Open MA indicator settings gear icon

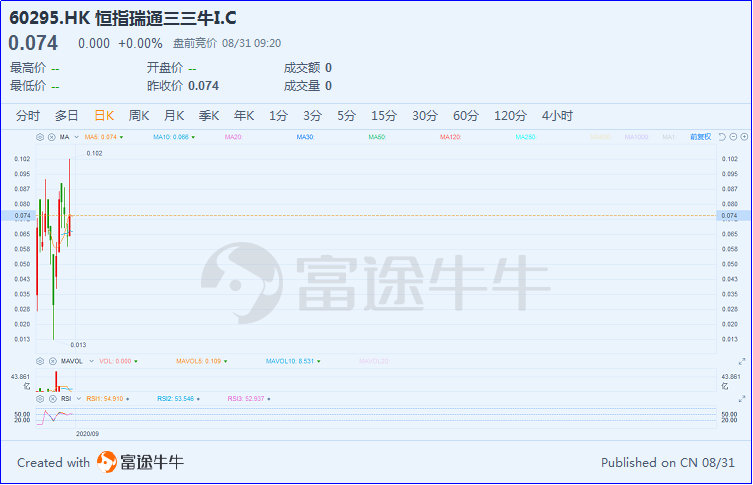(x=40, y=137)
